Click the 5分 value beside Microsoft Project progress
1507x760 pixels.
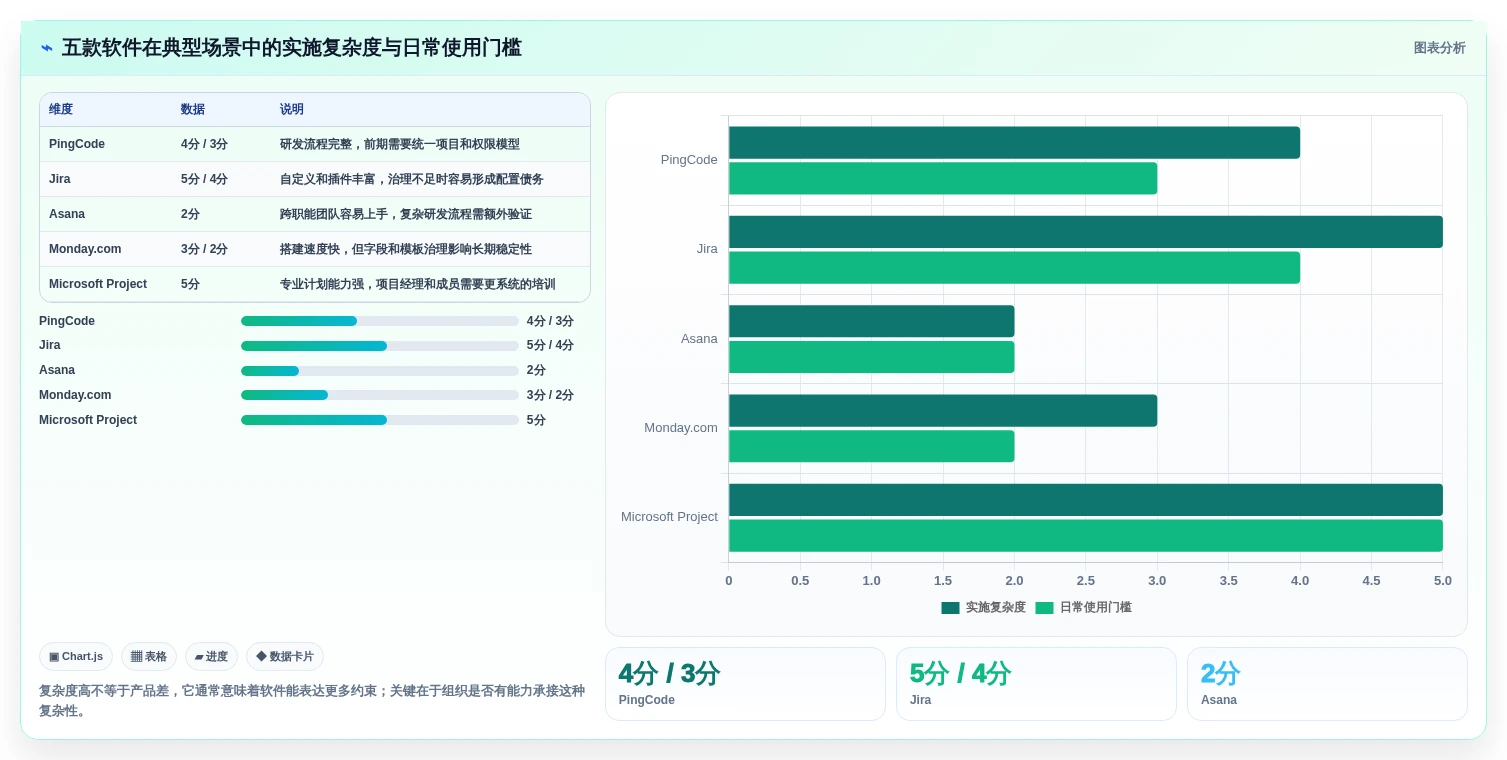coord(536,420)
